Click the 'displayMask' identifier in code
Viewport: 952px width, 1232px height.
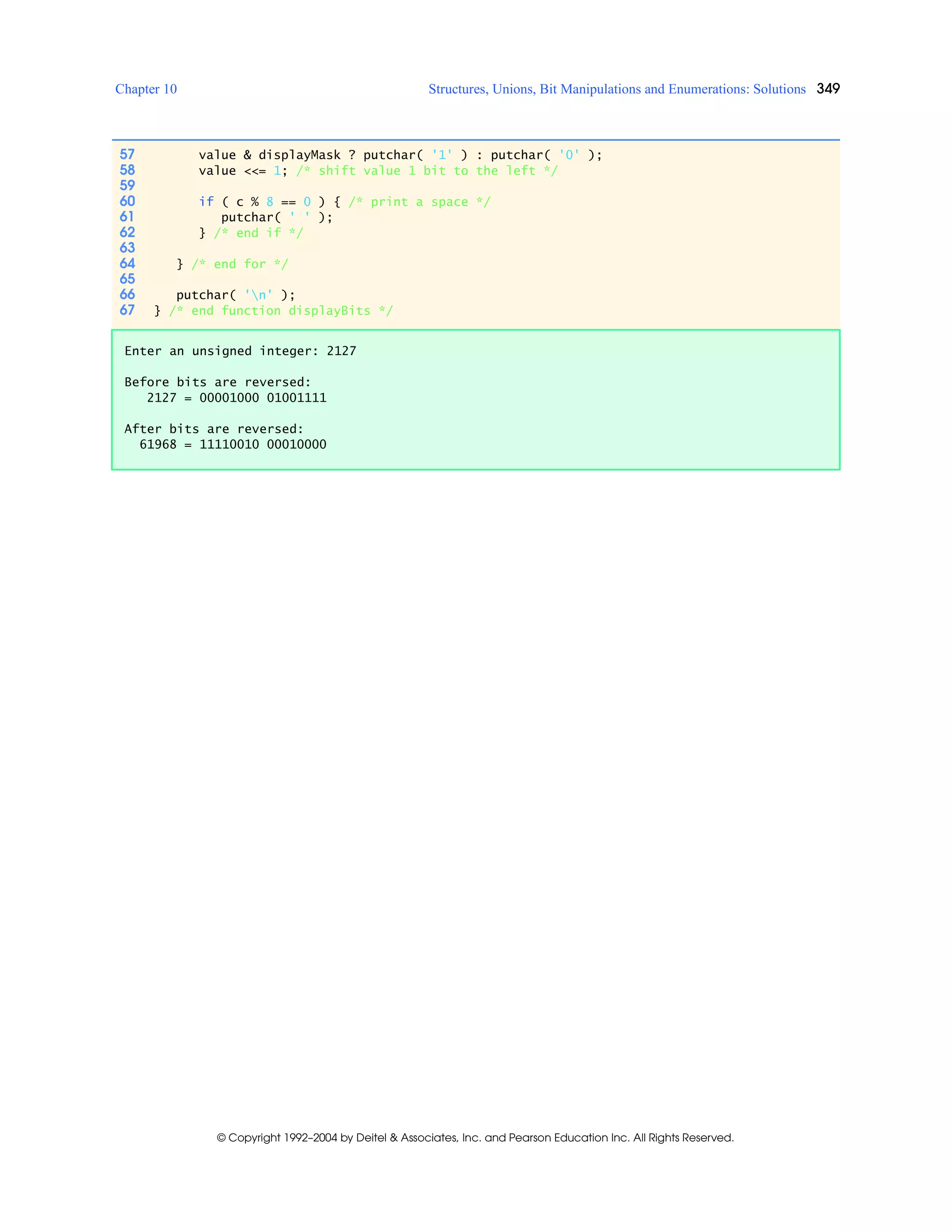coord(299,155)
